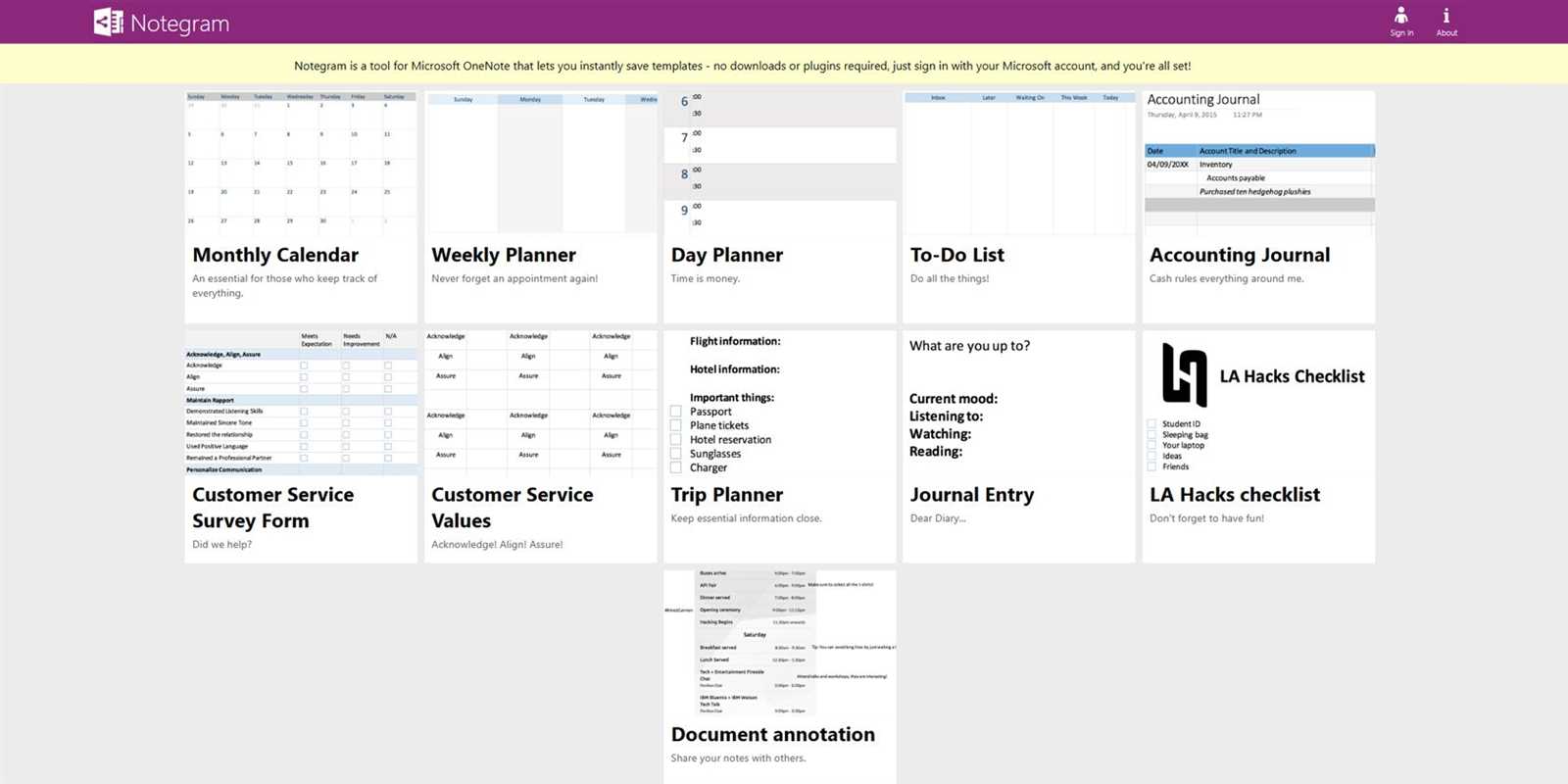Open Accounting Journal template thumbnail
This screenshot has height=784, width=1568.
click(x=1258, y=162)
